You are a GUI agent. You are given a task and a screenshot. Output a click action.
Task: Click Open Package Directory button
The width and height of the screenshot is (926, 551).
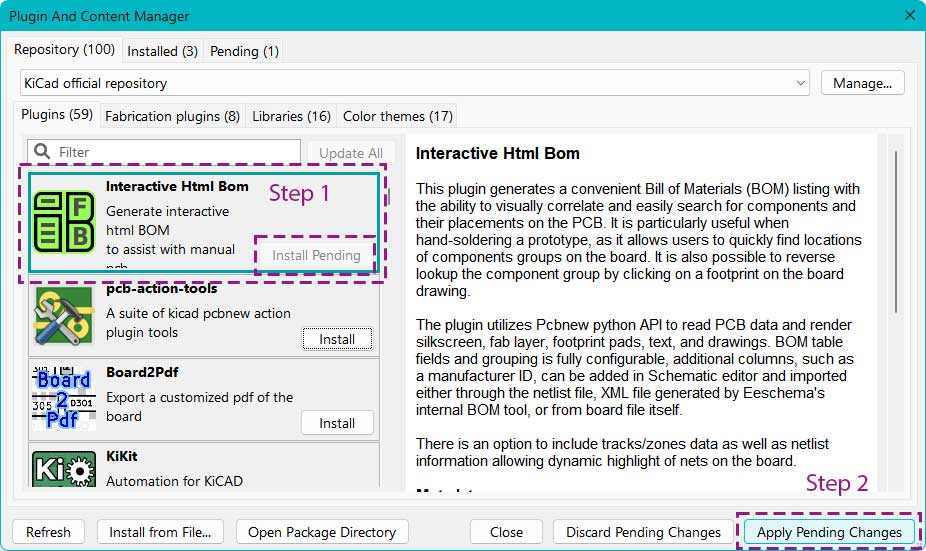click(322, 532)
